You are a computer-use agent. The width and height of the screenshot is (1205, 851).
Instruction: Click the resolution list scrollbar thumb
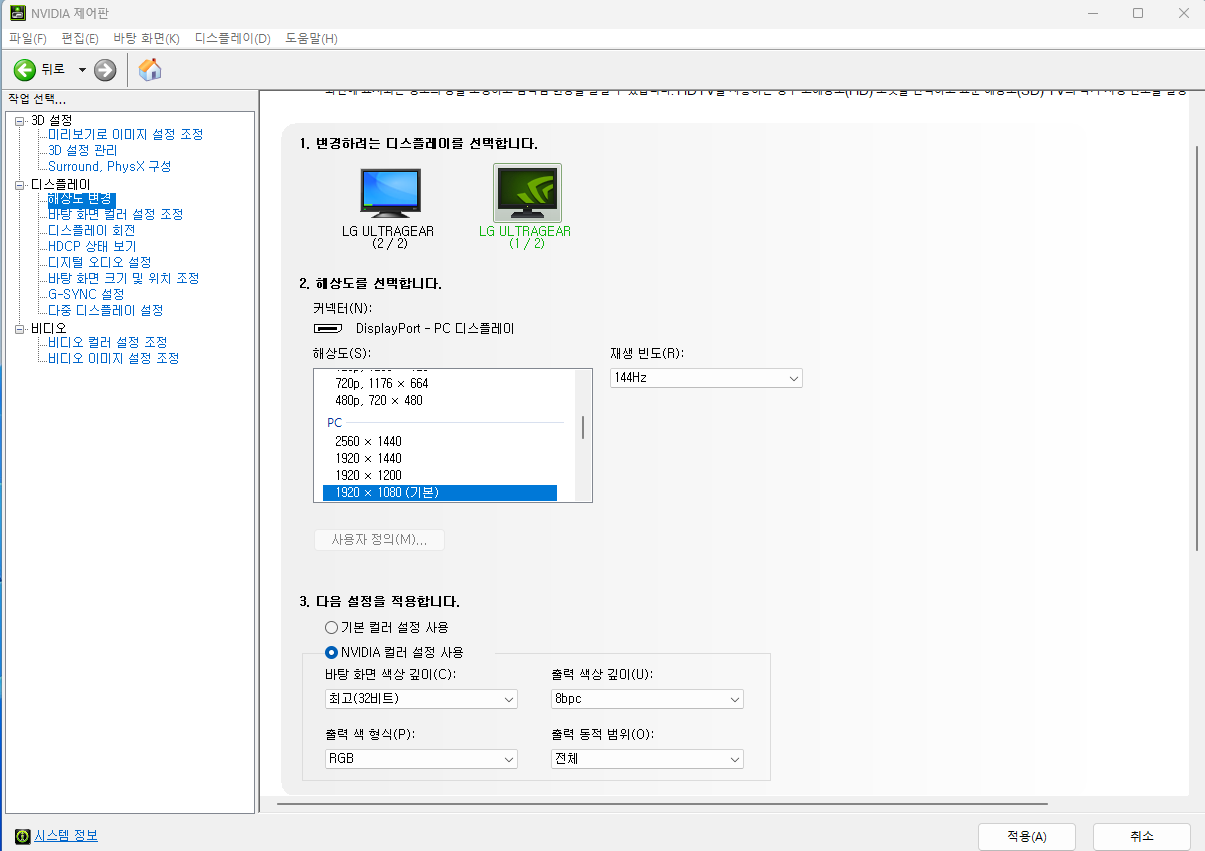coord(583,428)
